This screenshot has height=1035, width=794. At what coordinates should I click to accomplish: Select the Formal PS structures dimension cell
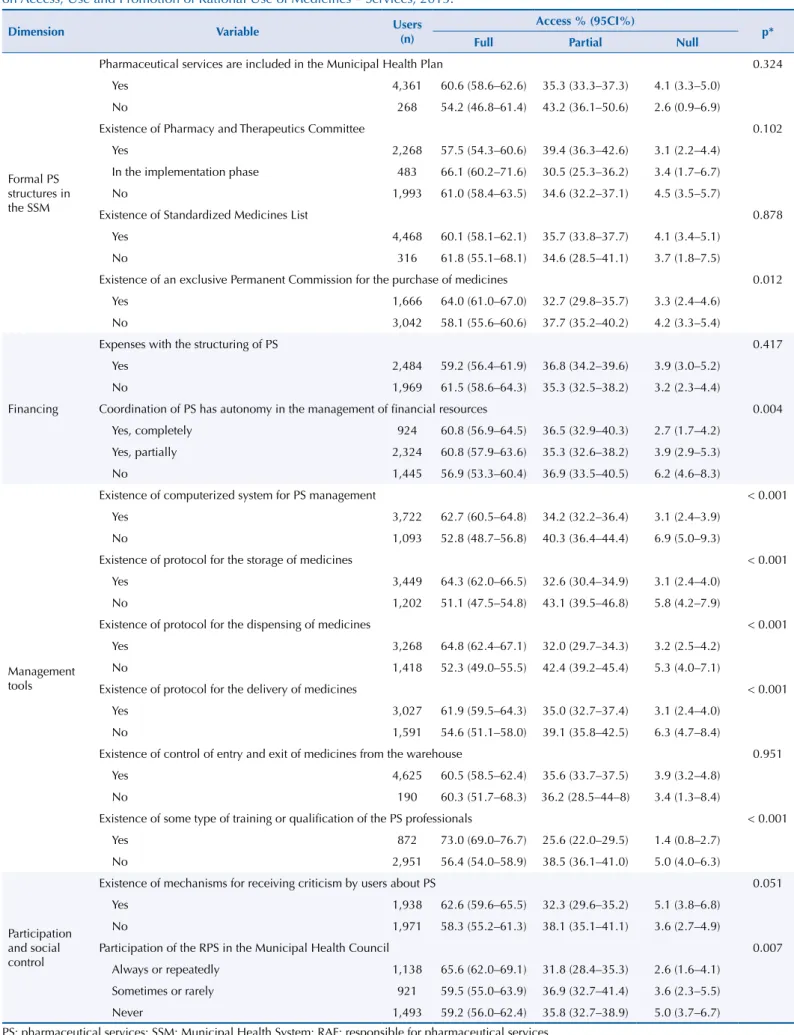click(x=39, y=193)
